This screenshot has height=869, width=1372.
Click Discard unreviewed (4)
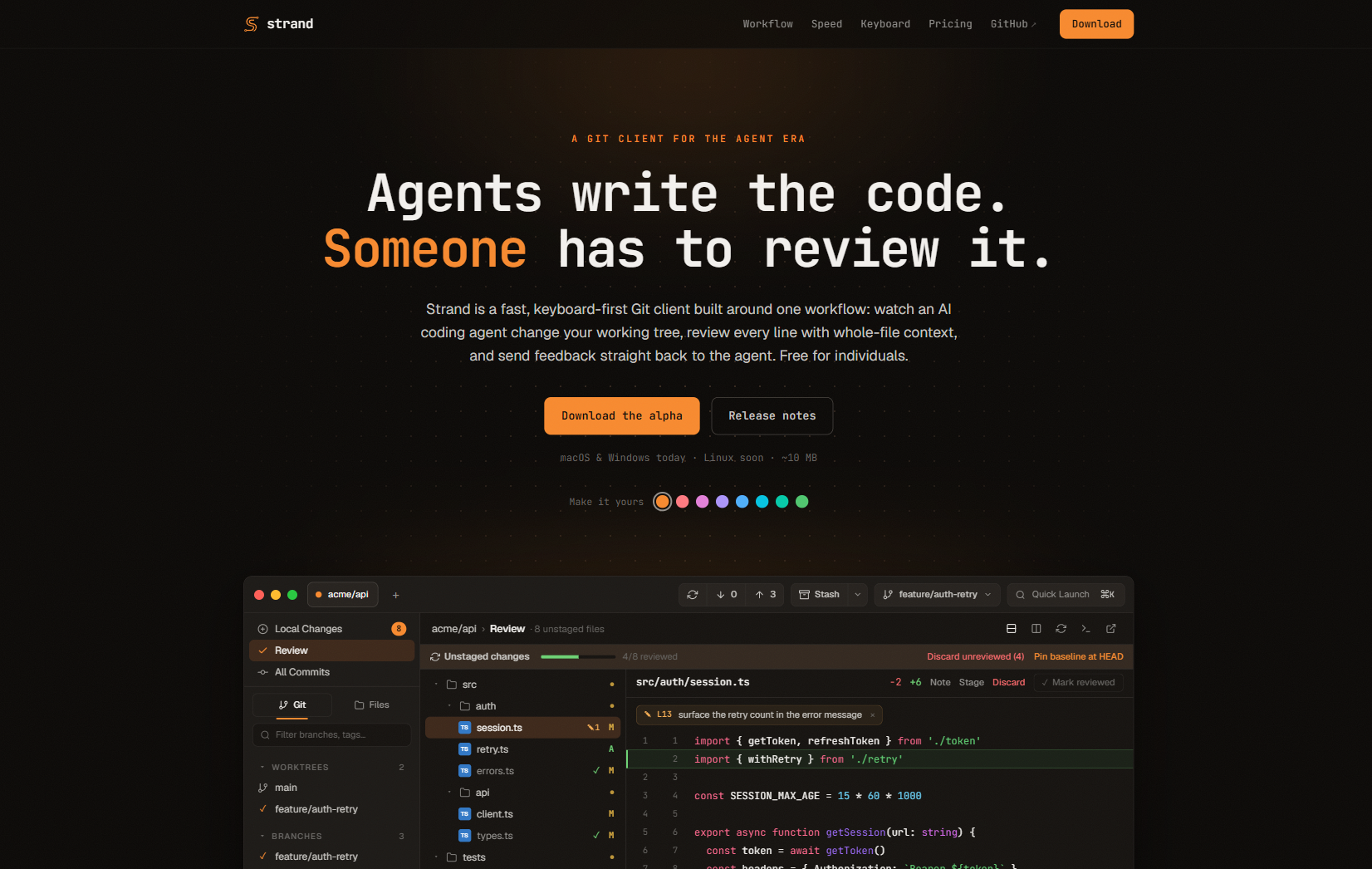975,657
